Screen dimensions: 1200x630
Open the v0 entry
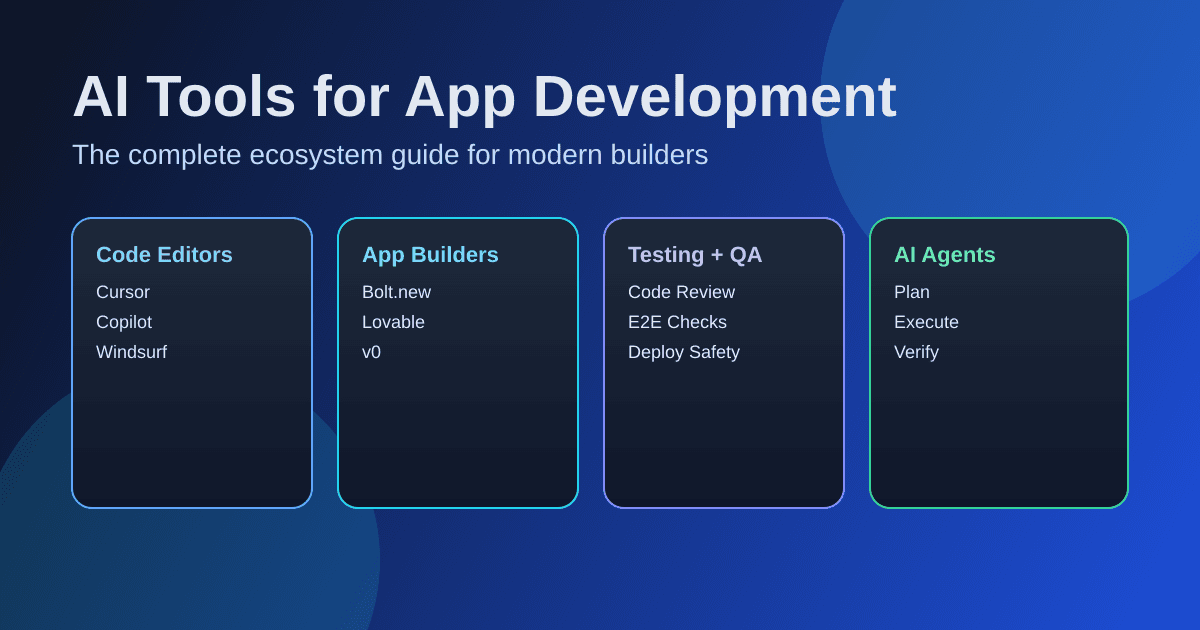(x=371, y=352)
